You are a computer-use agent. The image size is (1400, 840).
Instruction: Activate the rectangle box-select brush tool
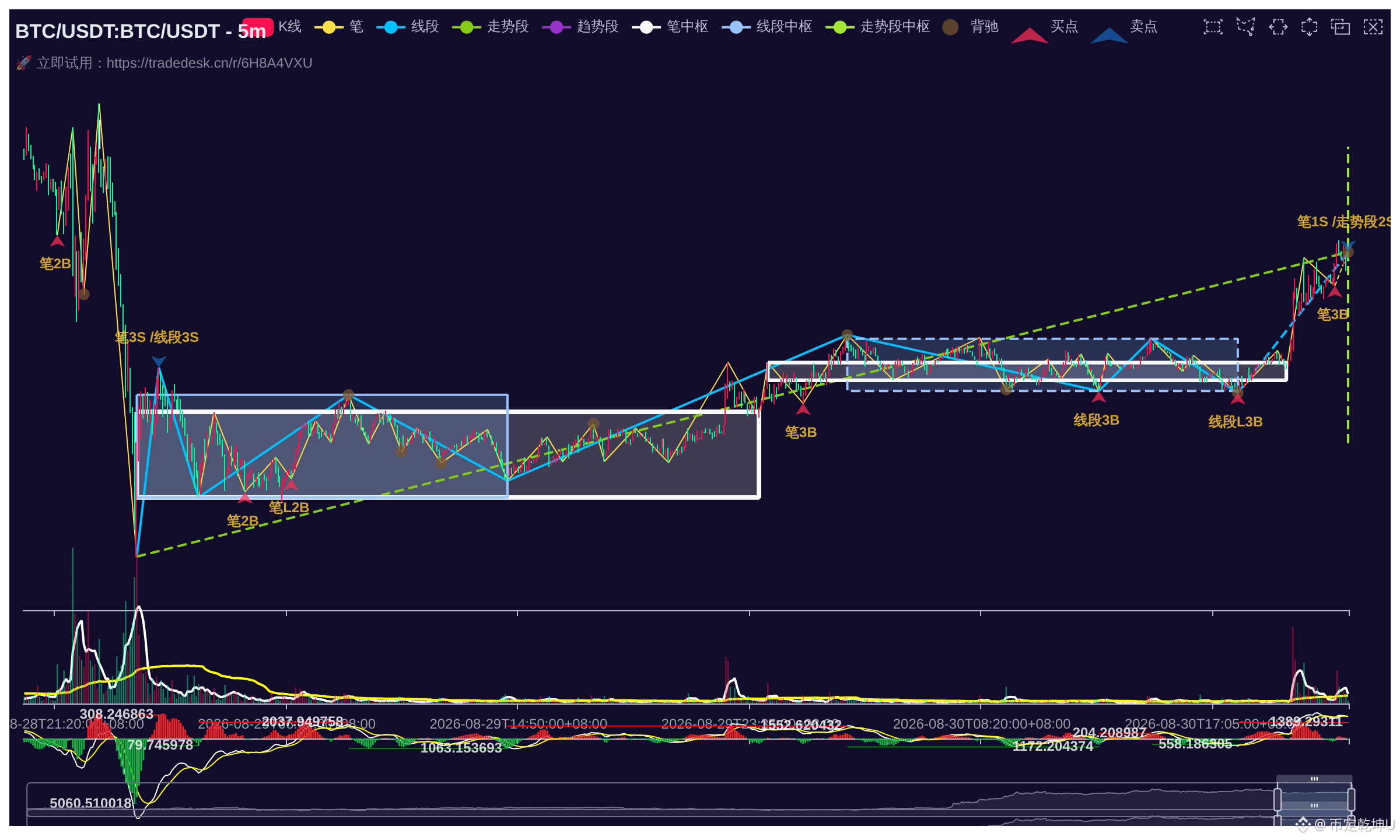[1213, 27]
